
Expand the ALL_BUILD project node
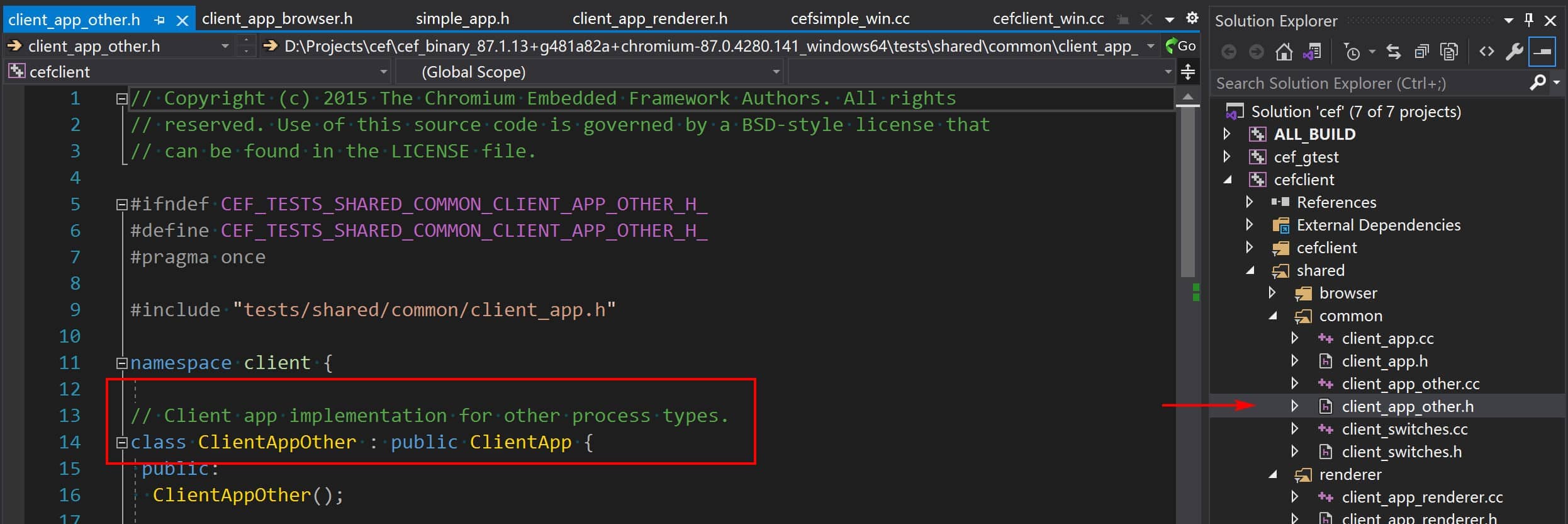coord(1226,134)
